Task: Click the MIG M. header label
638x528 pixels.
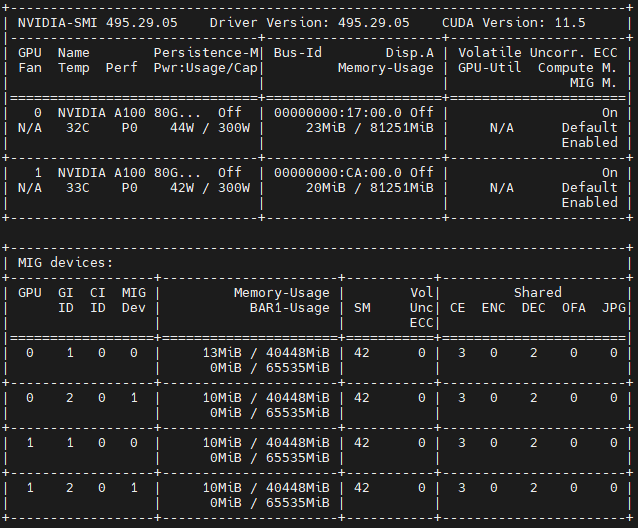Action: [594, 83]
